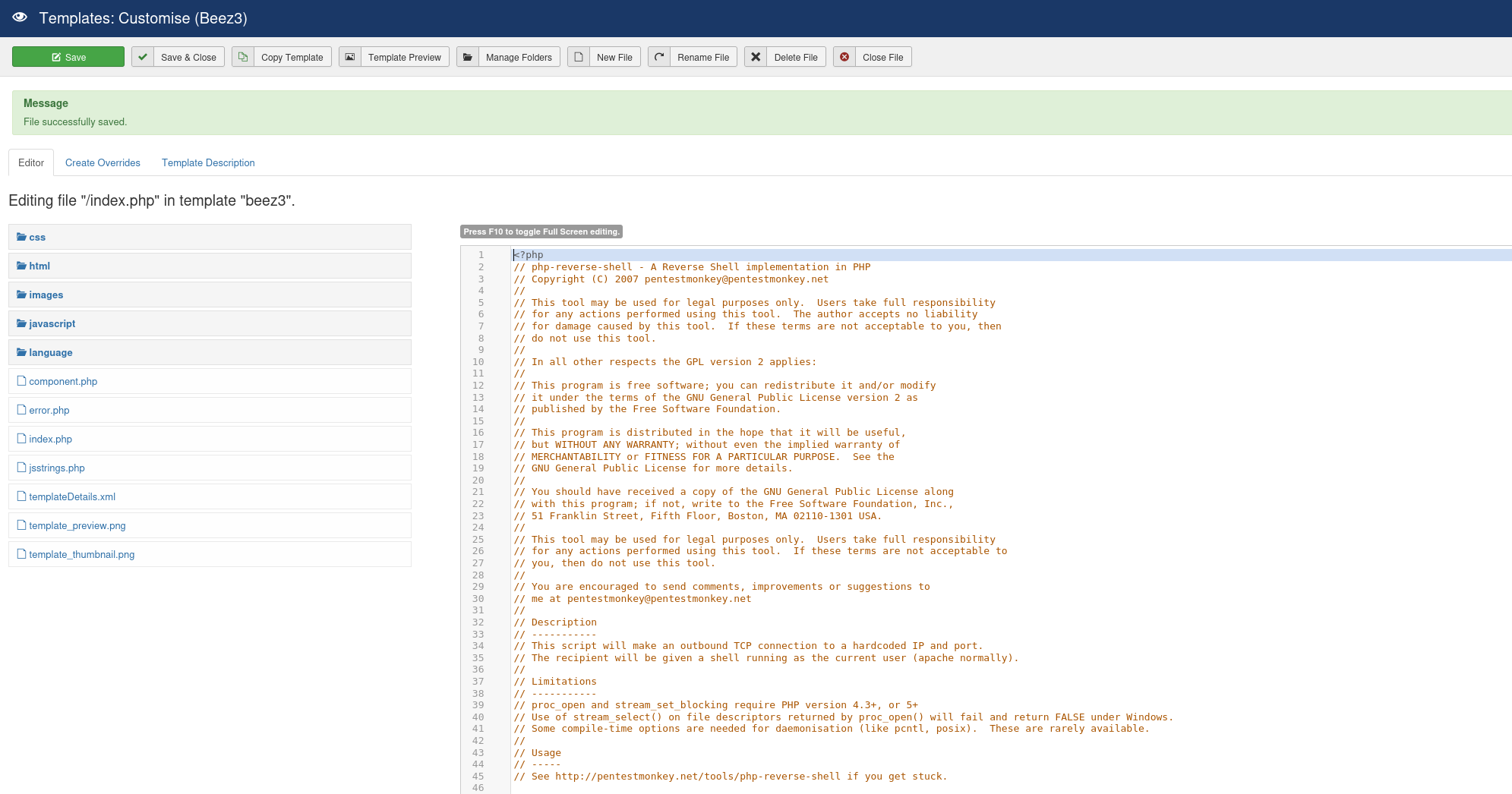Place cursor on '<?php' line 1

coord(529,255)
